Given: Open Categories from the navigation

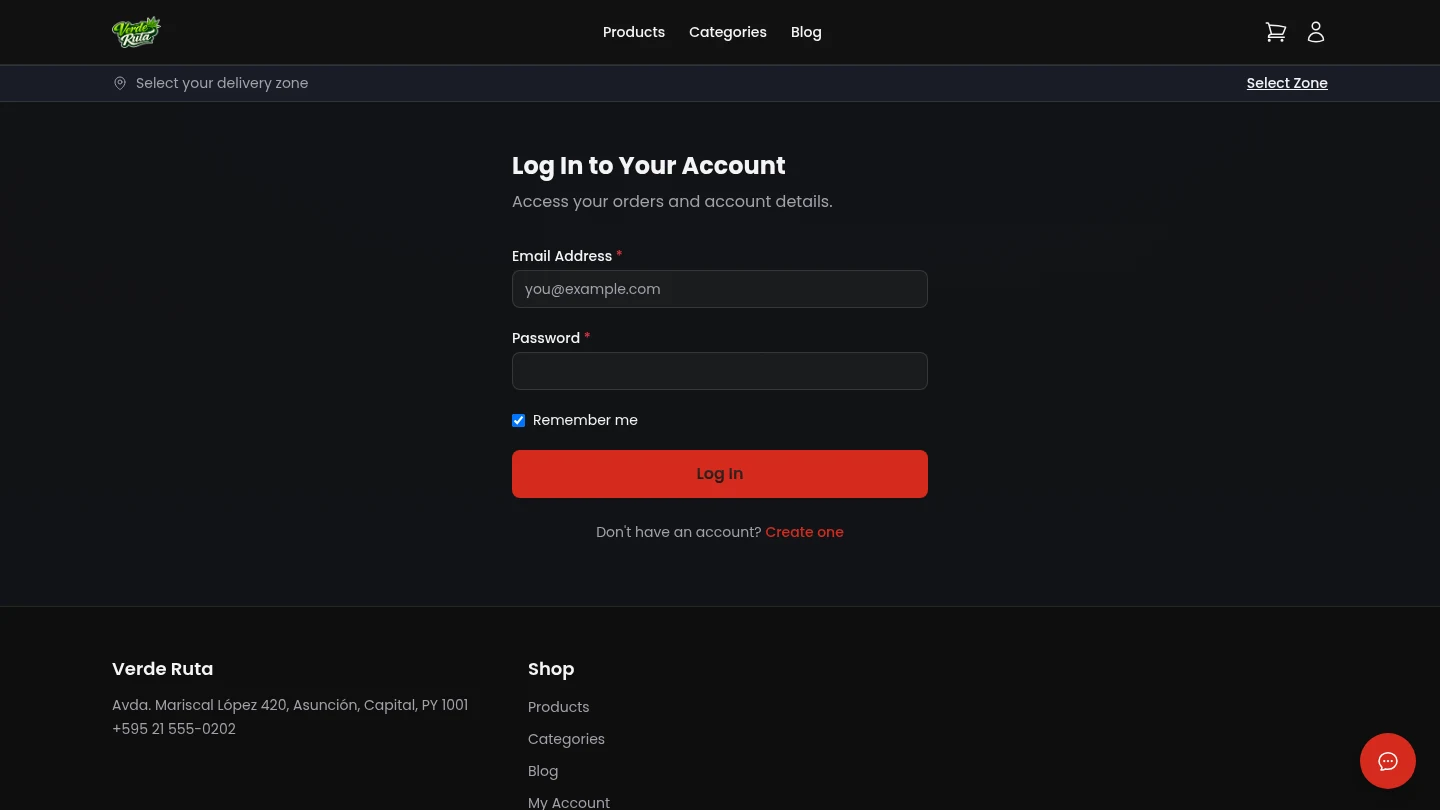Looking at the screenshot, I should [728, 32].
